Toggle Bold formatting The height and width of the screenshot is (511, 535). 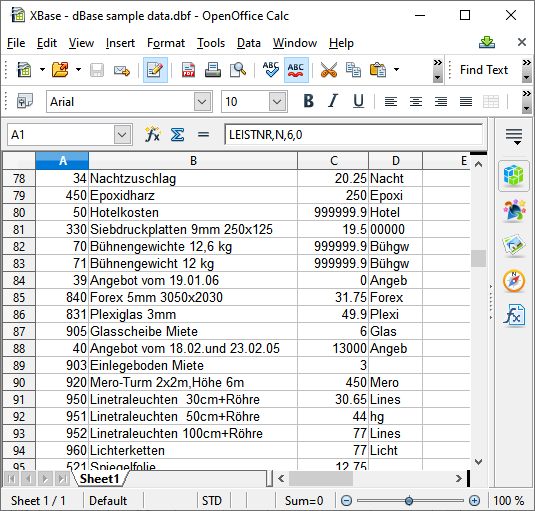(308, 101)
